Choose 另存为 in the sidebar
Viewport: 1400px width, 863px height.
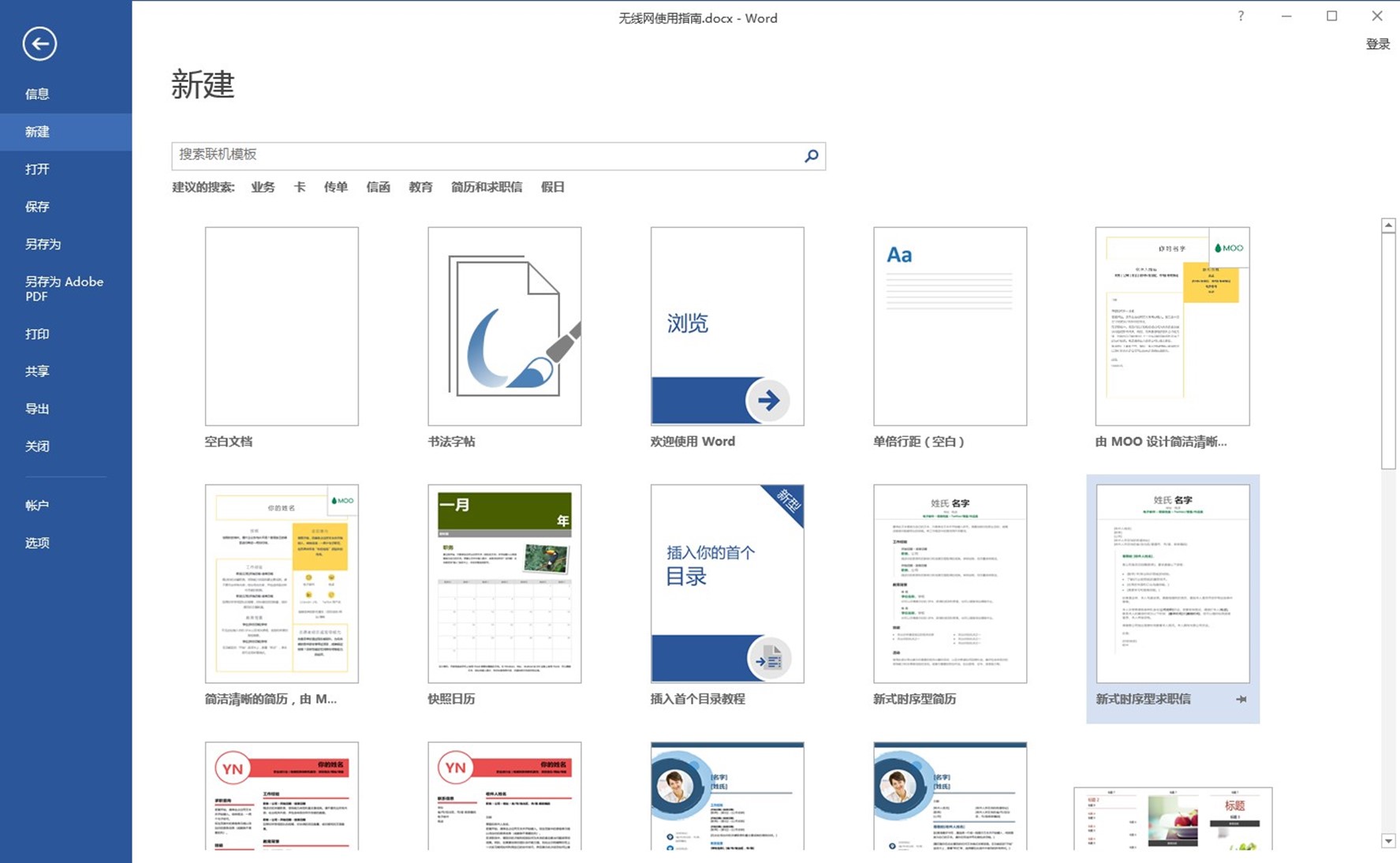point(65,244)
